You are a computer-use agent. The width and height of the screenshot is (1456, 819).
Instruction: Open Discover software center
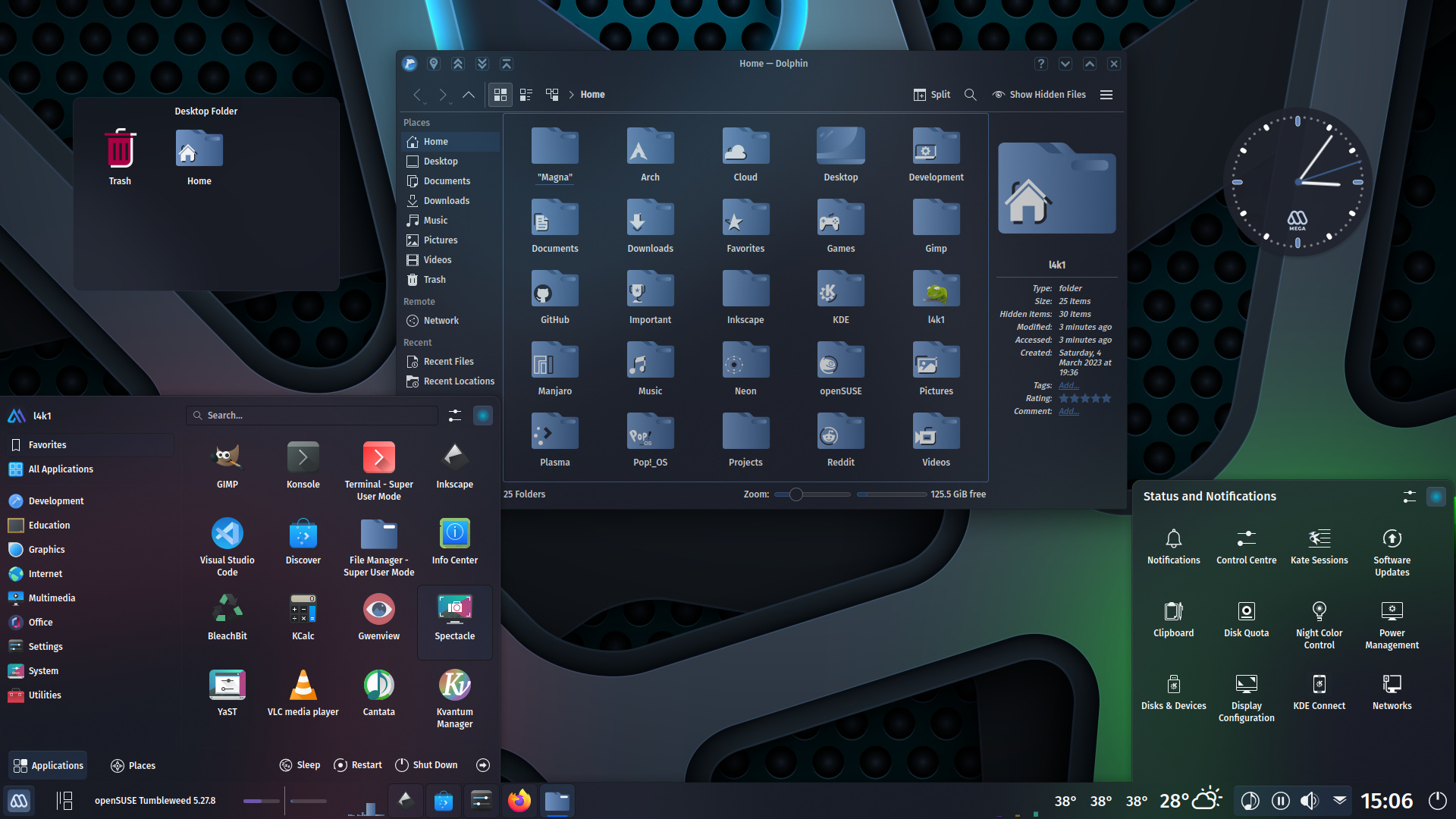[303, 541]
